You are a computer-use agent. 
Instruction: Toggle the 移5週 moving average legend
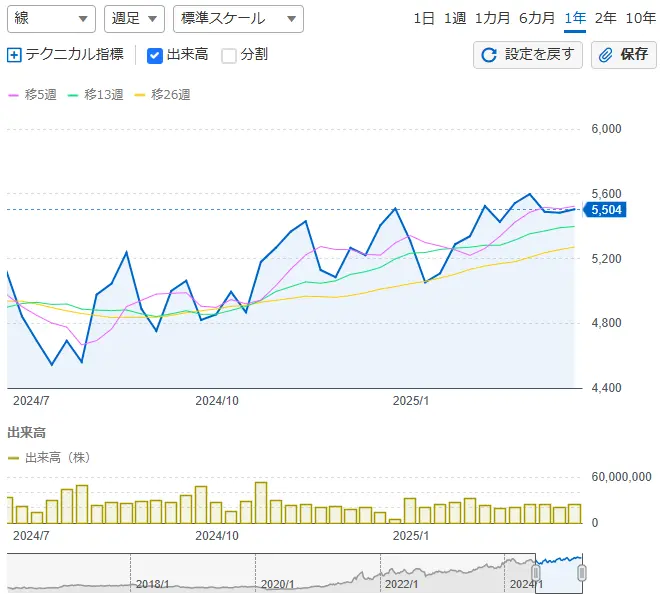click(32, 95)
